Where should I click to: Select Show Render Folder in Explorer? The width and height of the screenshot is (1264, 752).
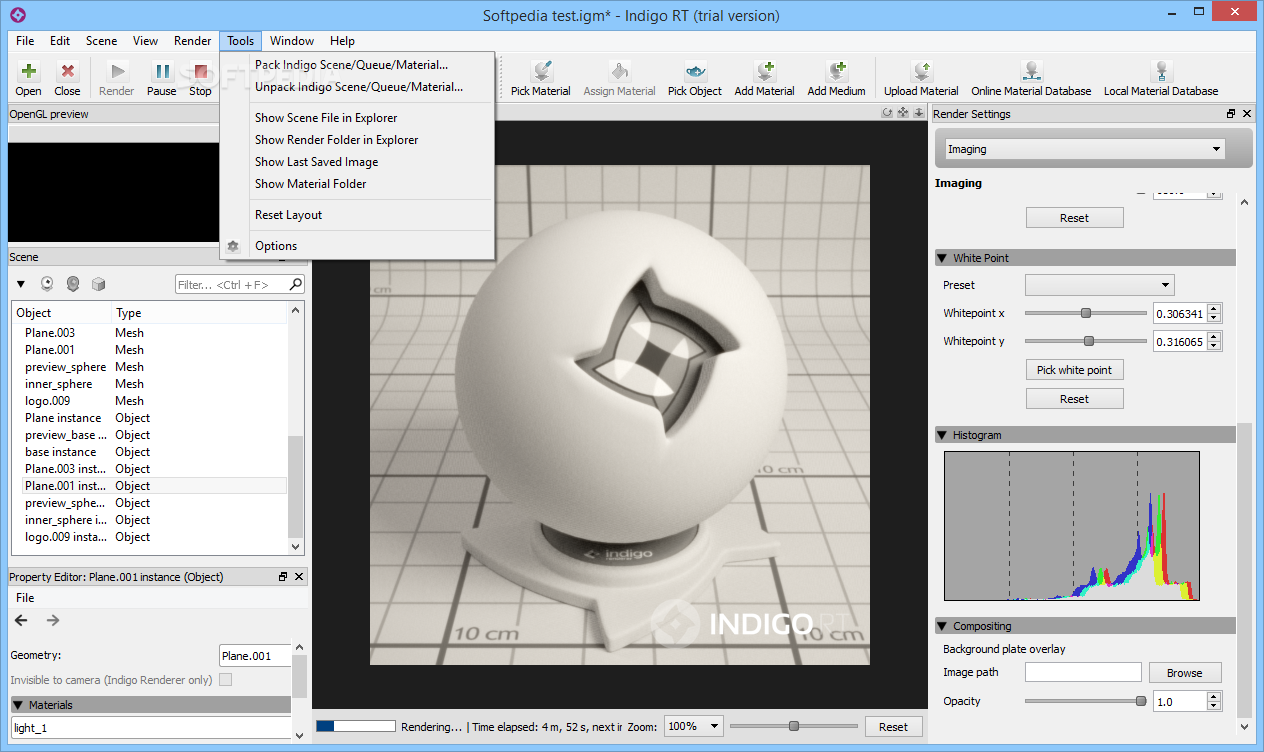(x=336, y=140)
